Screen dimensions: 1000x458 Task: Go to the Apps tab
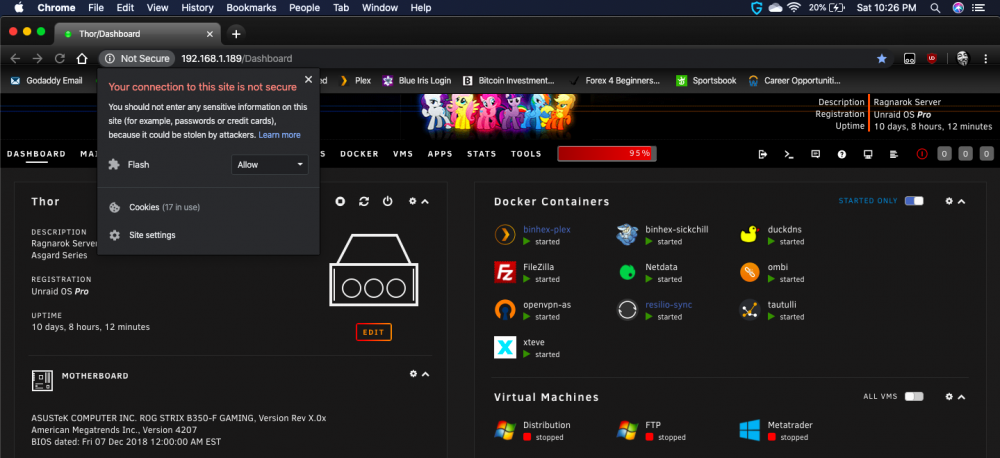(x=440, y=154)
